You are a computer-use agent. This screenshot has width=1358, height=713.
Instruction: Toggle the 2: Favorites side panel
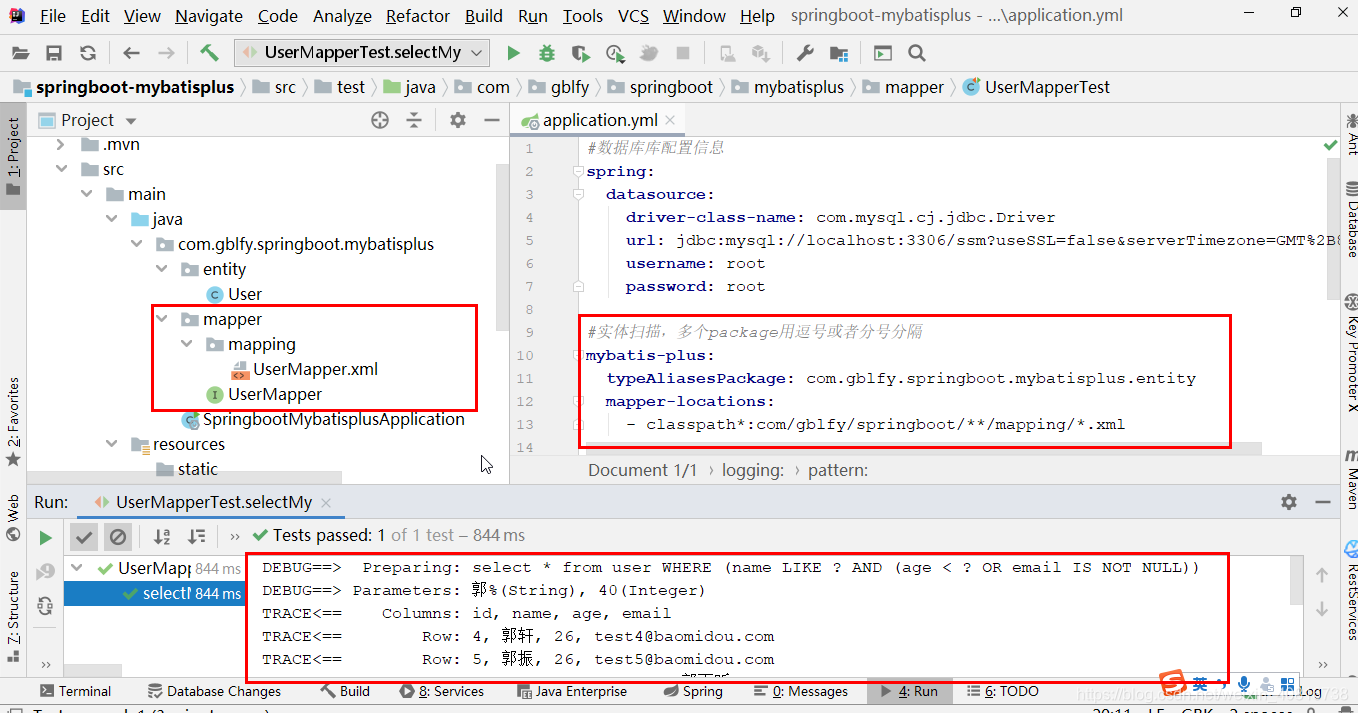13,420
